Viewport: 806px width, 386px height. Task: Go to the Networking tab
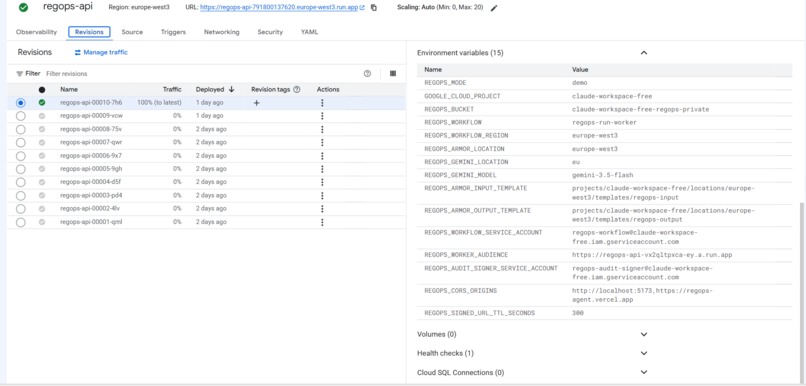click(222, 32)
